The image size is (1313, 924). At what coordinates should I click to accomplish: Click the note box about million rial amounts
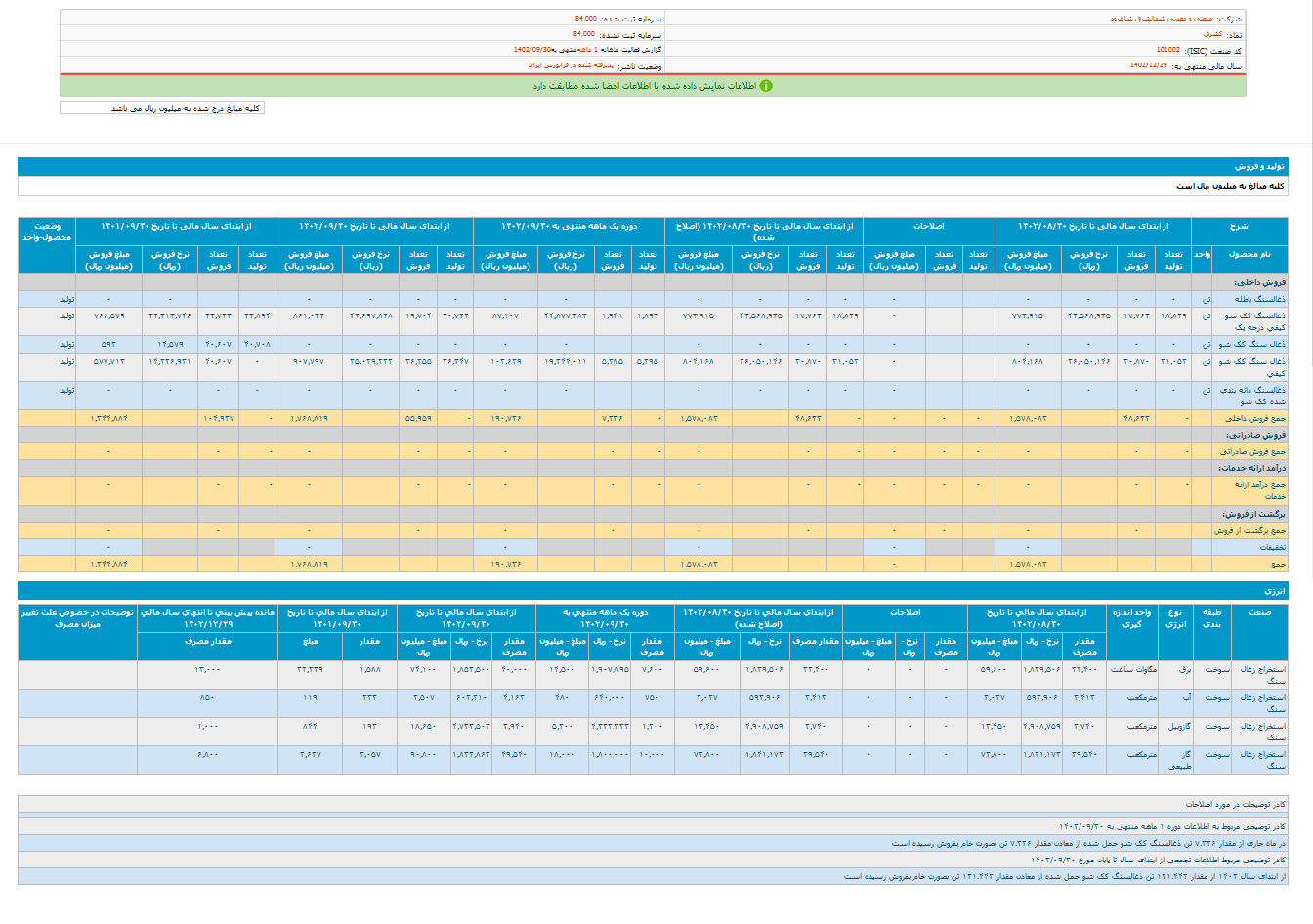162,108
